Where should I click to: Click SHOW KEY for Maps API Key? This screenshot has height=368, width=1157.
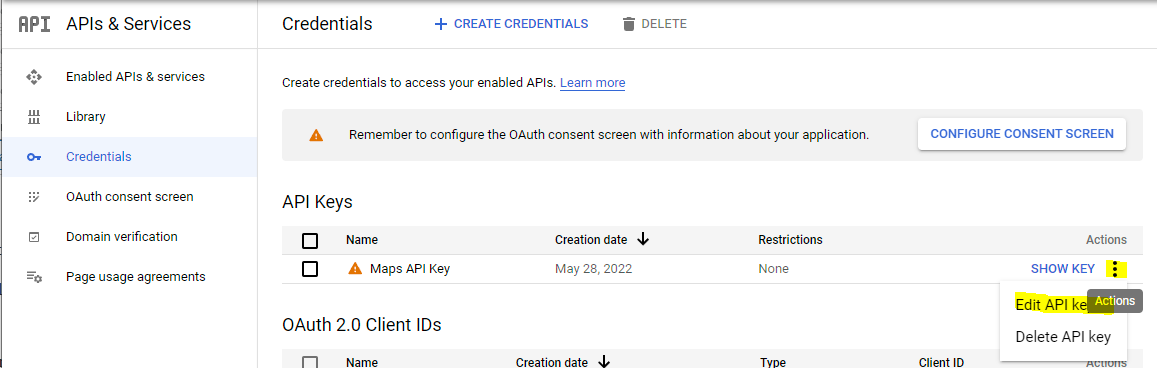coord(1063,269)
